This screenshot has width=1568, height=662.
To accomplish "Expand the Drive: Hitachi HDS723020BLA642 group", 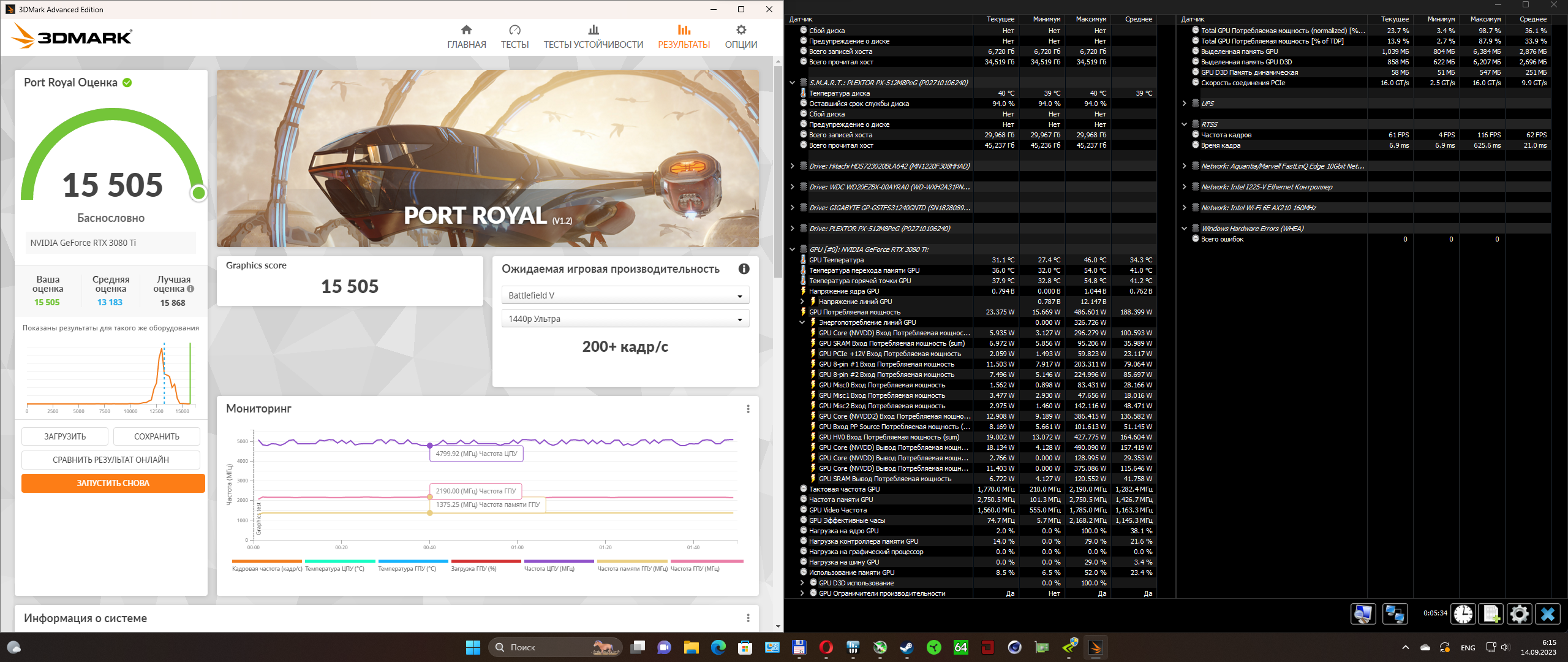I will pyautogui.click(x=792, y=166).
